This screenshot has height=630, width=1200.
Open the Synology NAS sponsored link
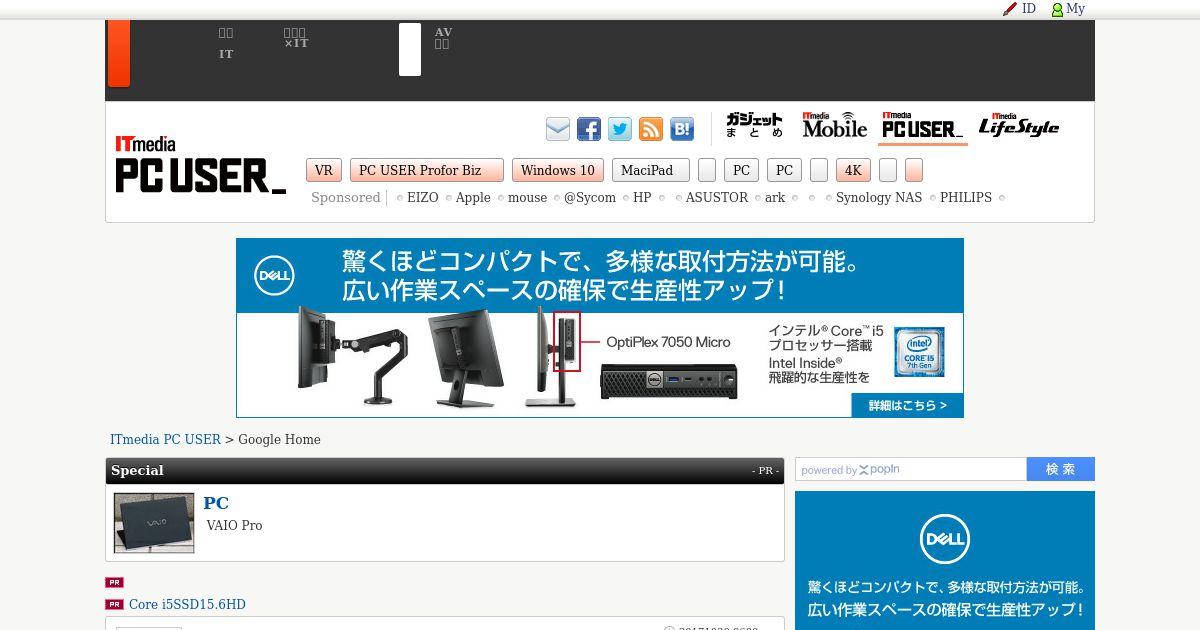tap(879, 198)
